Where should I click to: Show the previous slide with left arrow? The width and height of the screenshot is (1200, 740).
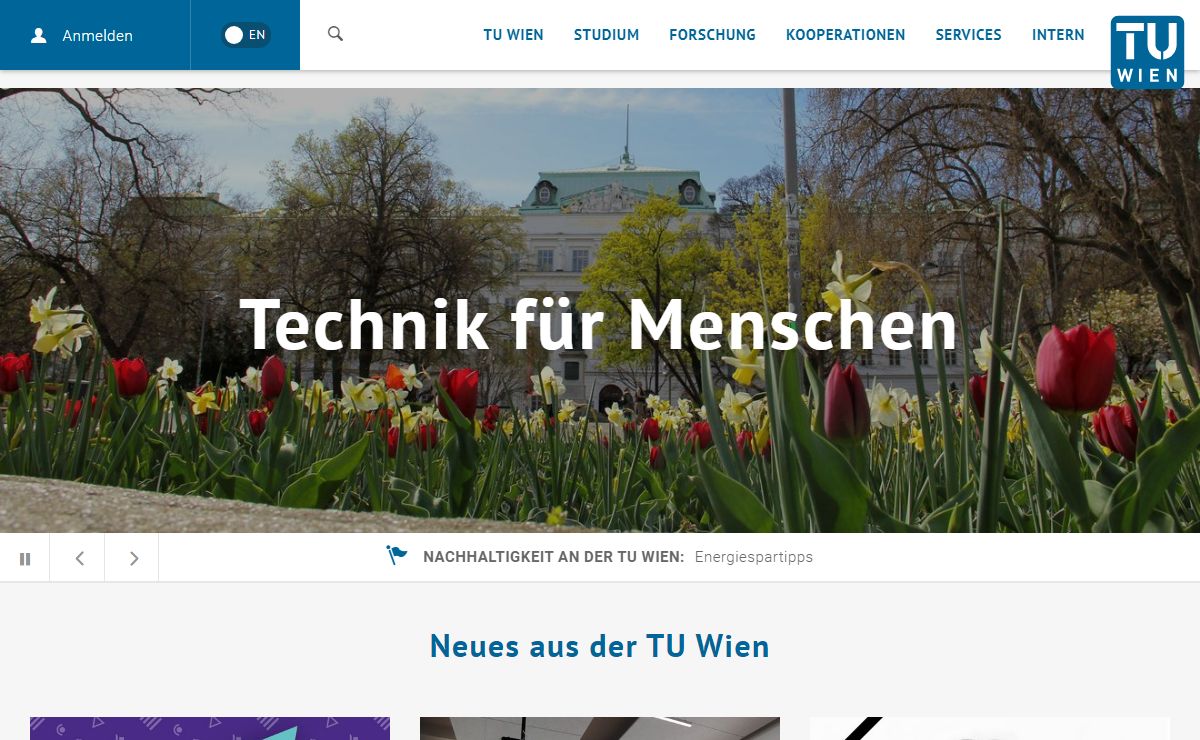coord(79,558)
